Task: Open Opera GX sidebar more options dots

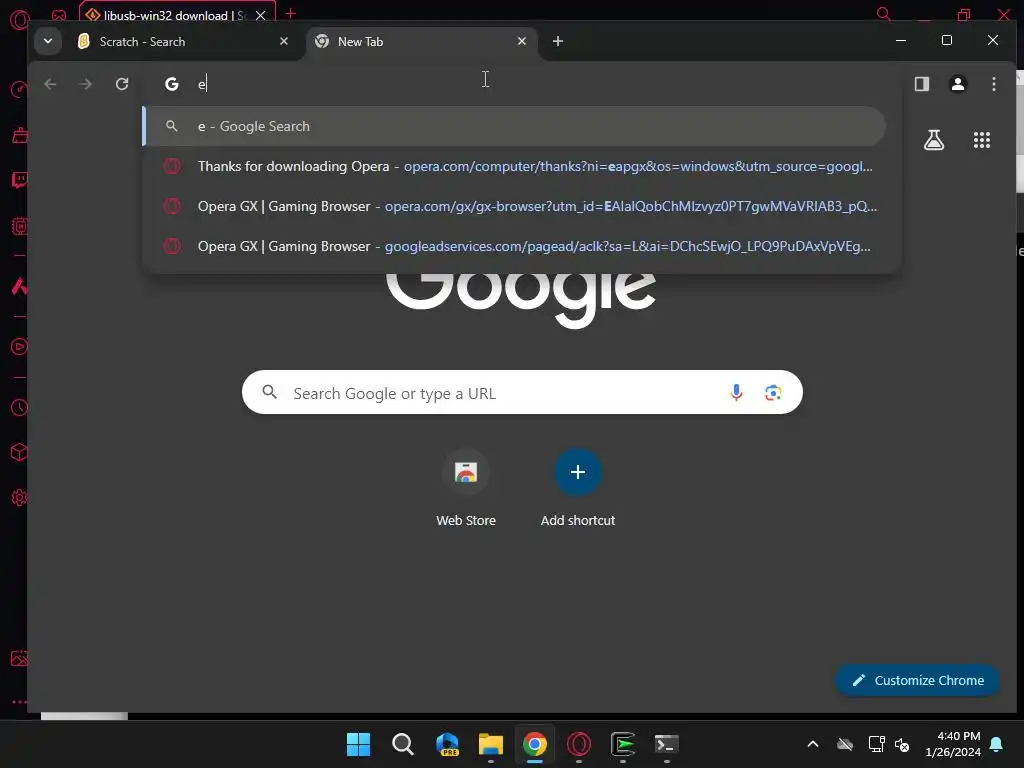Action: point(20,703)
